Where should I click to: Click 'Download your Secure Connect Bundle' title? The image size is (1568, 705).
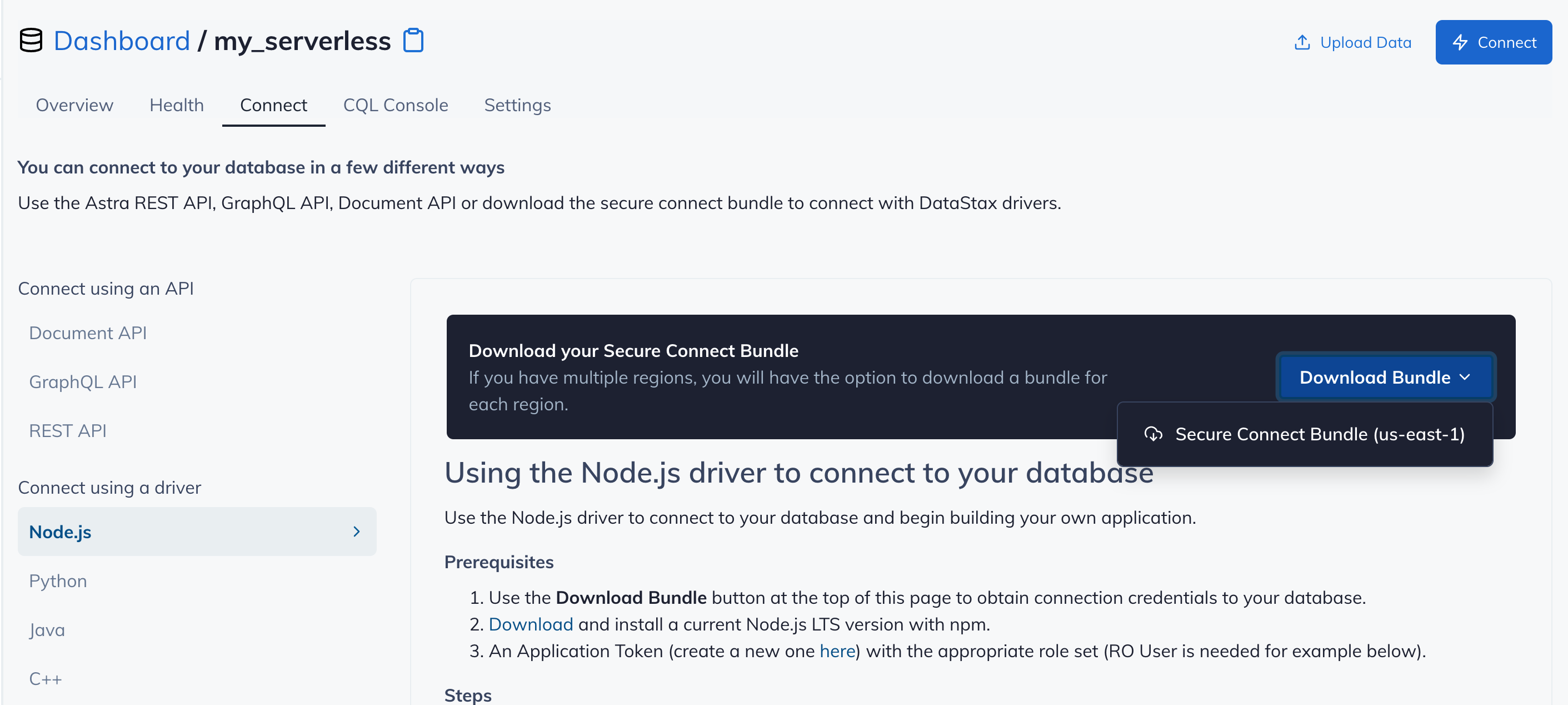click(x=633, y=350)
